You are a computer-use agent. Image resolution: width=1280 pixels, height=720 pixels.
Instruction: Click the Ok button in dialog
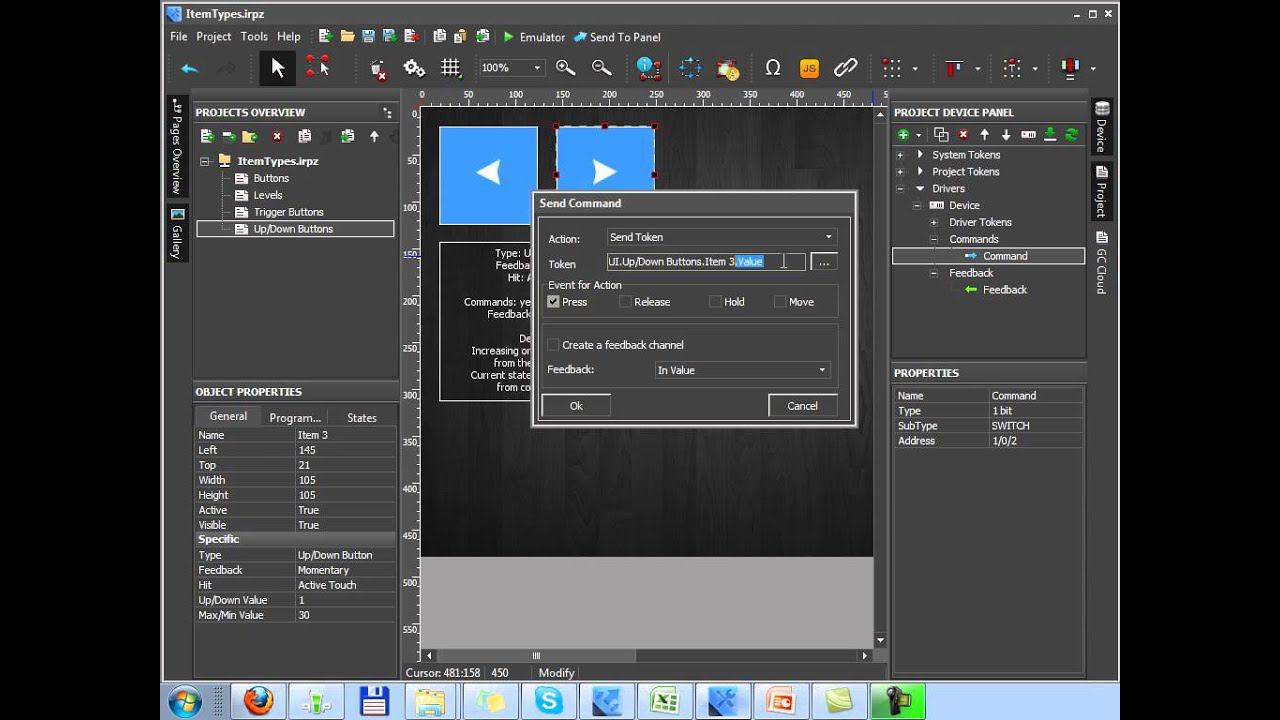pyautogui.click(x=576, y=406)
